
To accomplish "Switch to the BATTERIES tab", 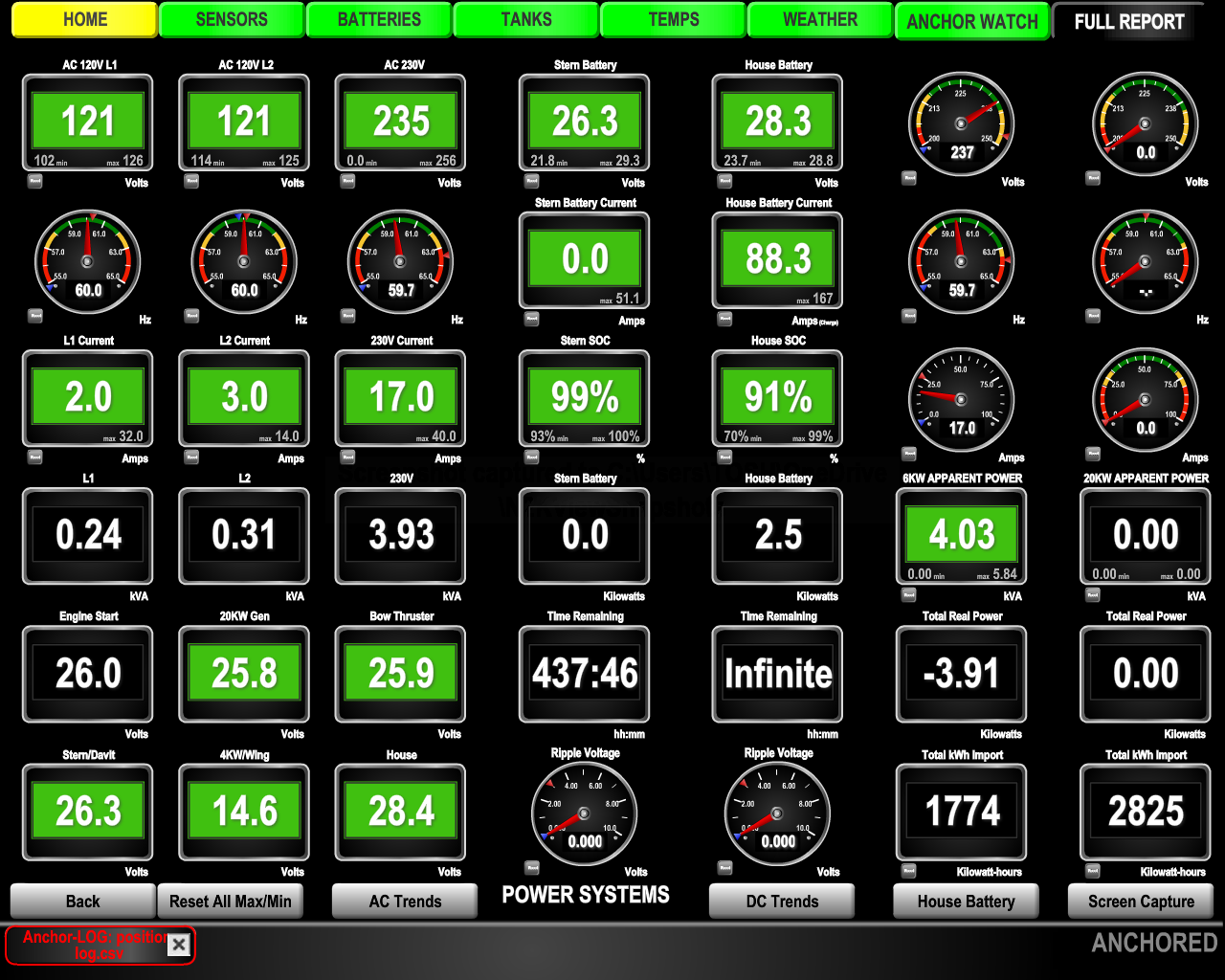I will [x=379, y=19].
